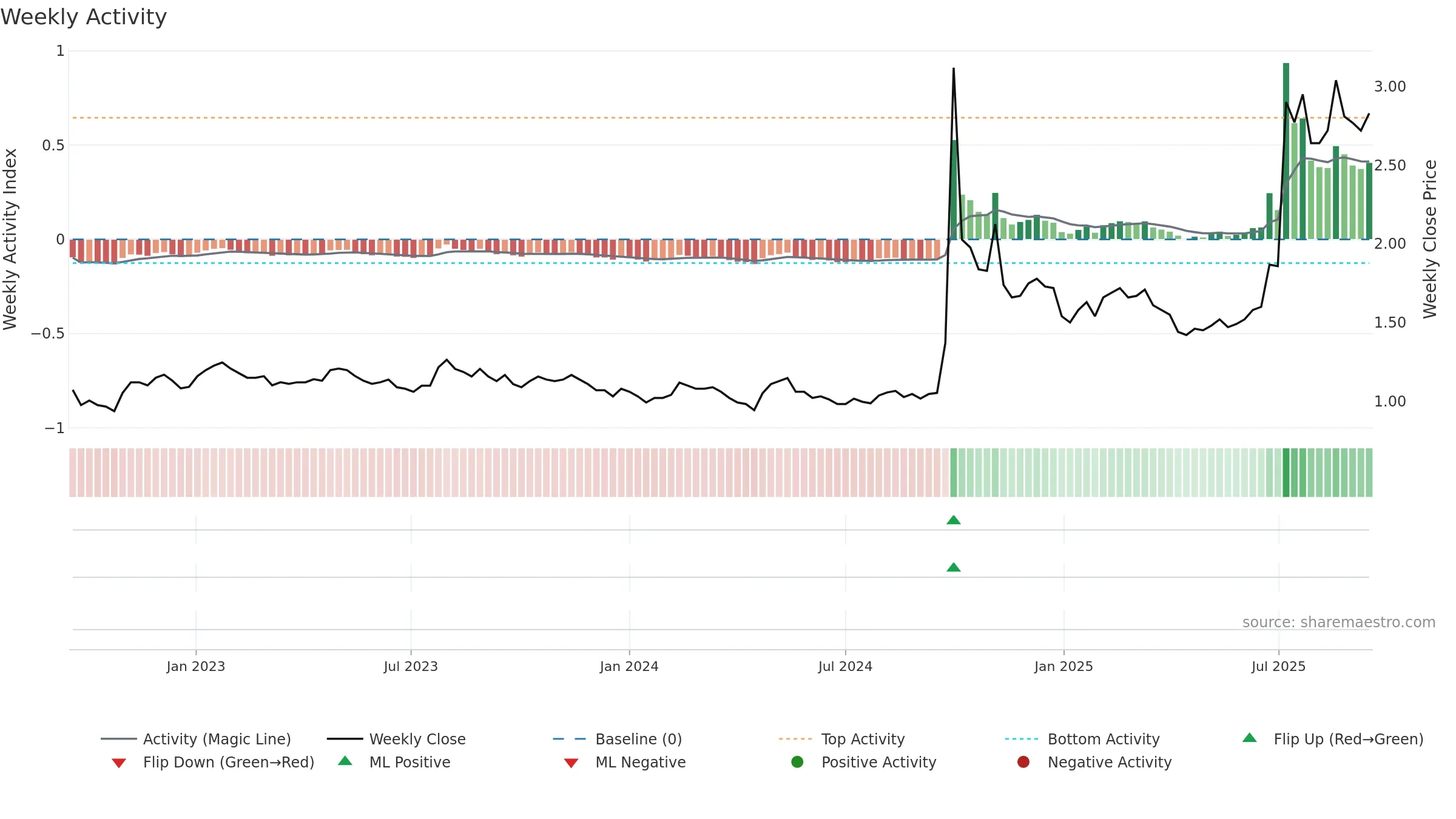Click the Weekly Activity chart title
The width and height of the screenshot is (1456, 819).
point(84,17)
